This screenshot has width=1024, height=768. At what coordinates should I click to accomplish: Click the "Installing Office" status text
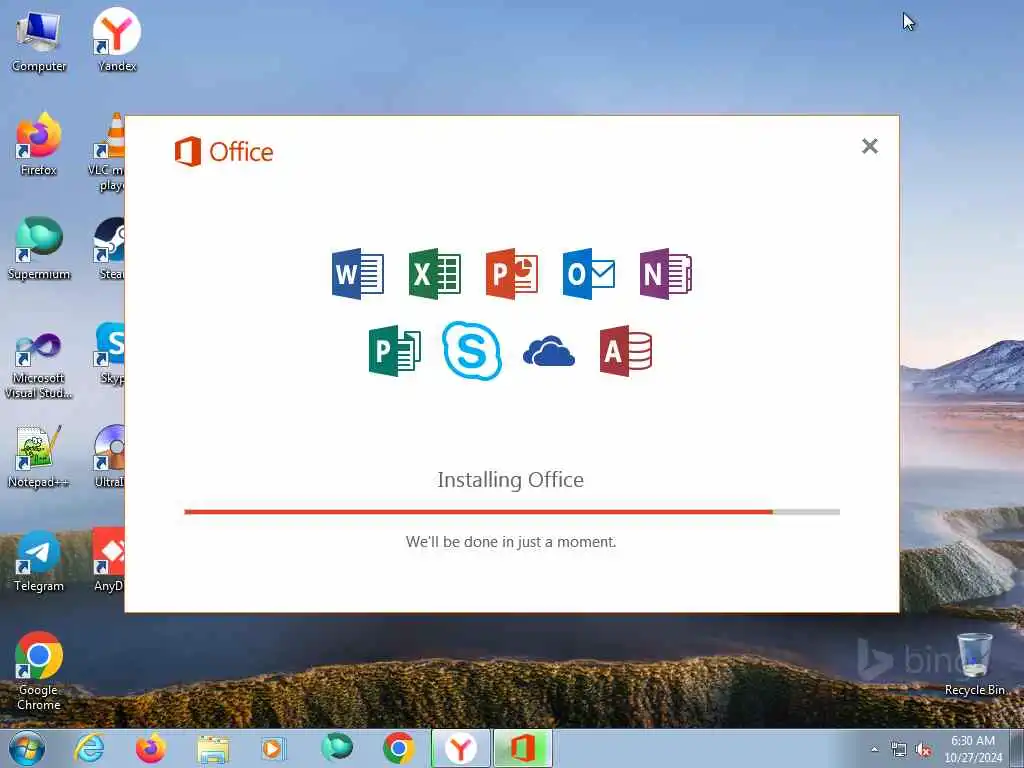click(510, 480)
